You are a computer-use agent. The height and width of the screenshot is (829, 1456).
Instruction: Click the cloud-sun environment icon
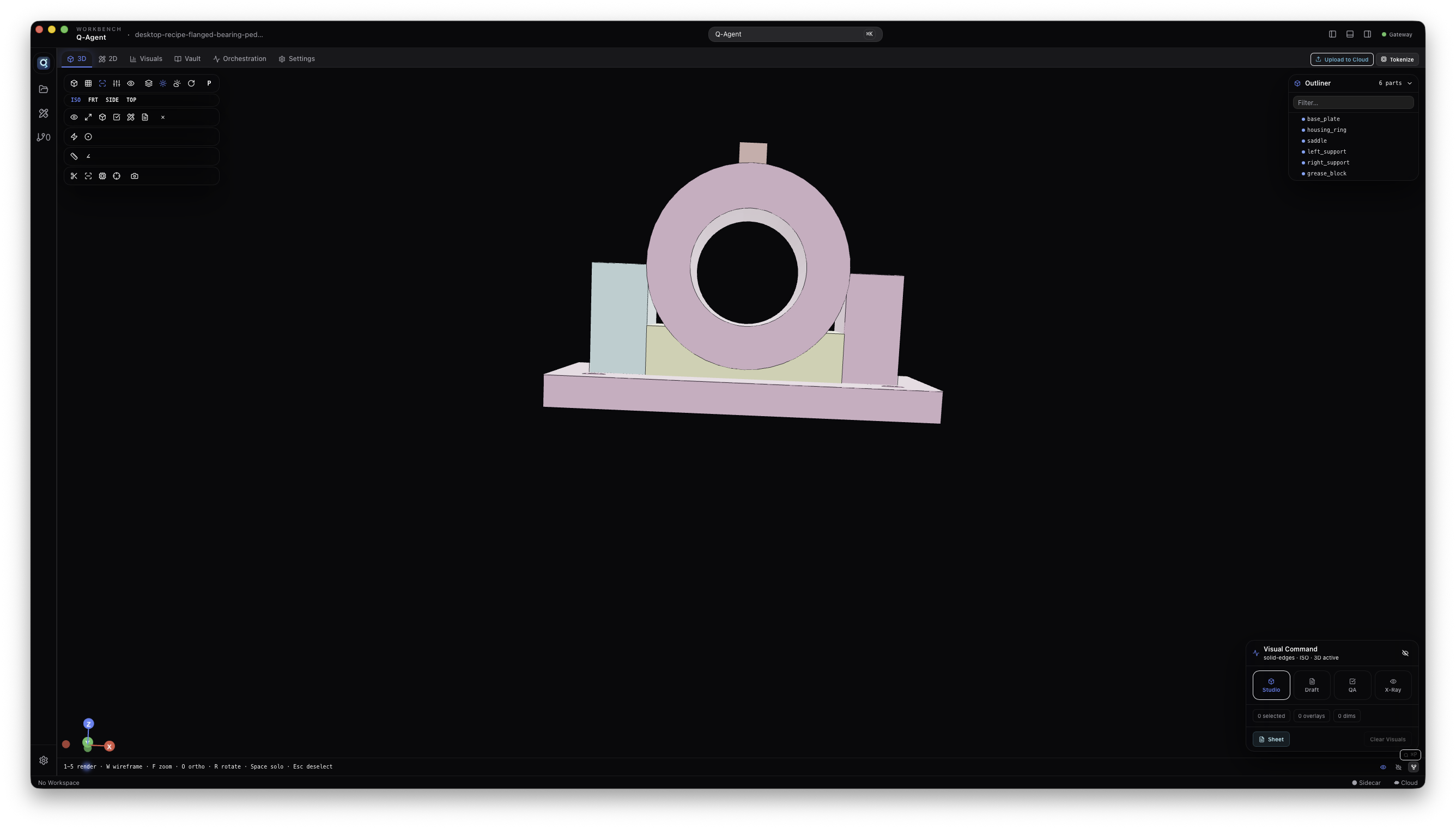coord(177,83)
